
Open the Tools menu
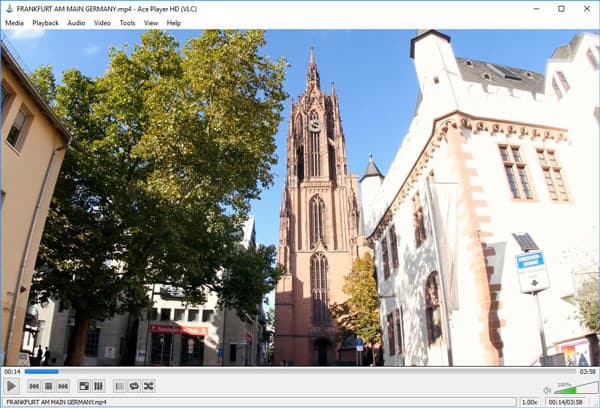(127, 22)
